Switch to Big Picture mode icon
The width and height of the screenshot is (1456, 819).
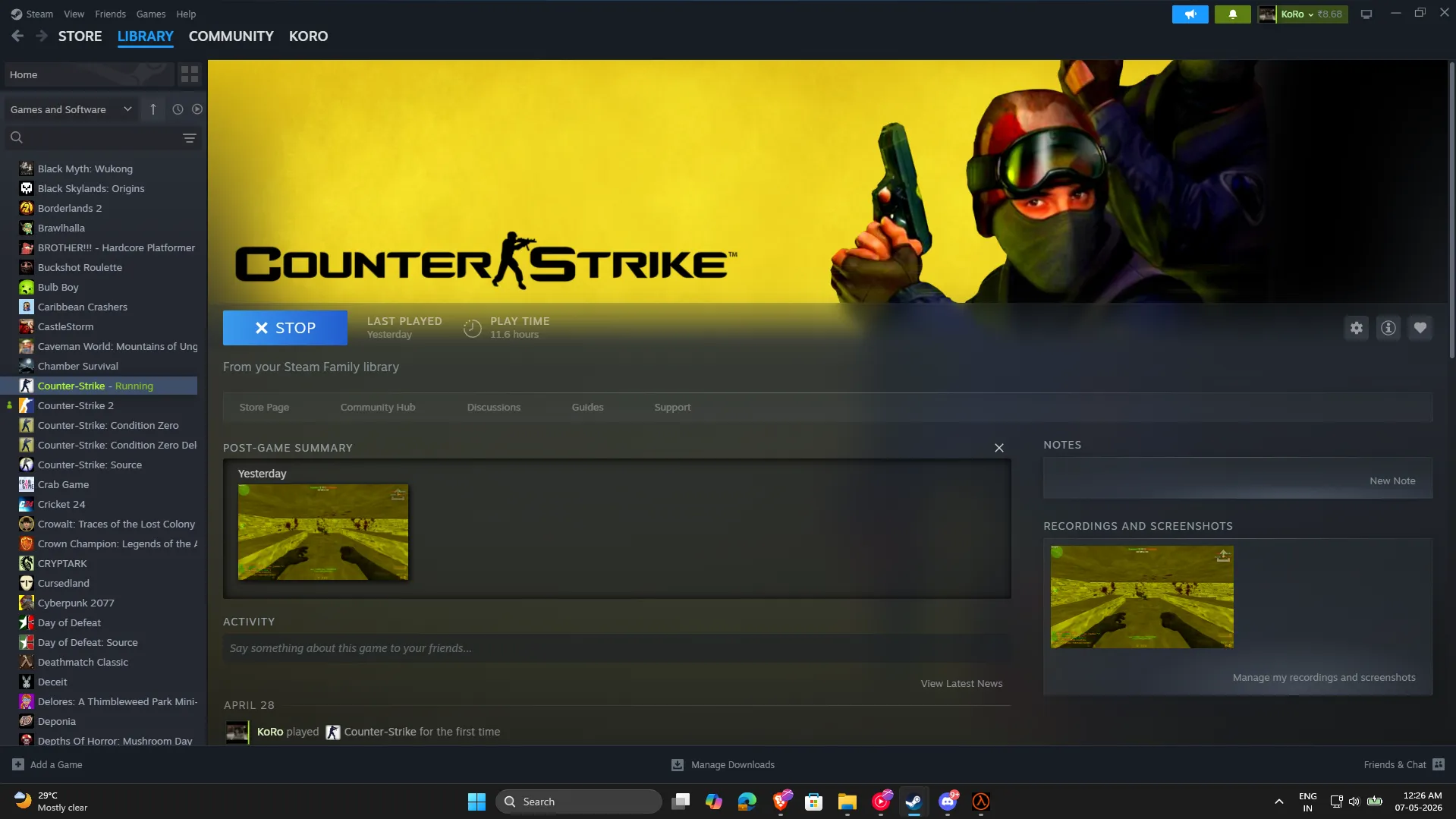(1366, 14)
